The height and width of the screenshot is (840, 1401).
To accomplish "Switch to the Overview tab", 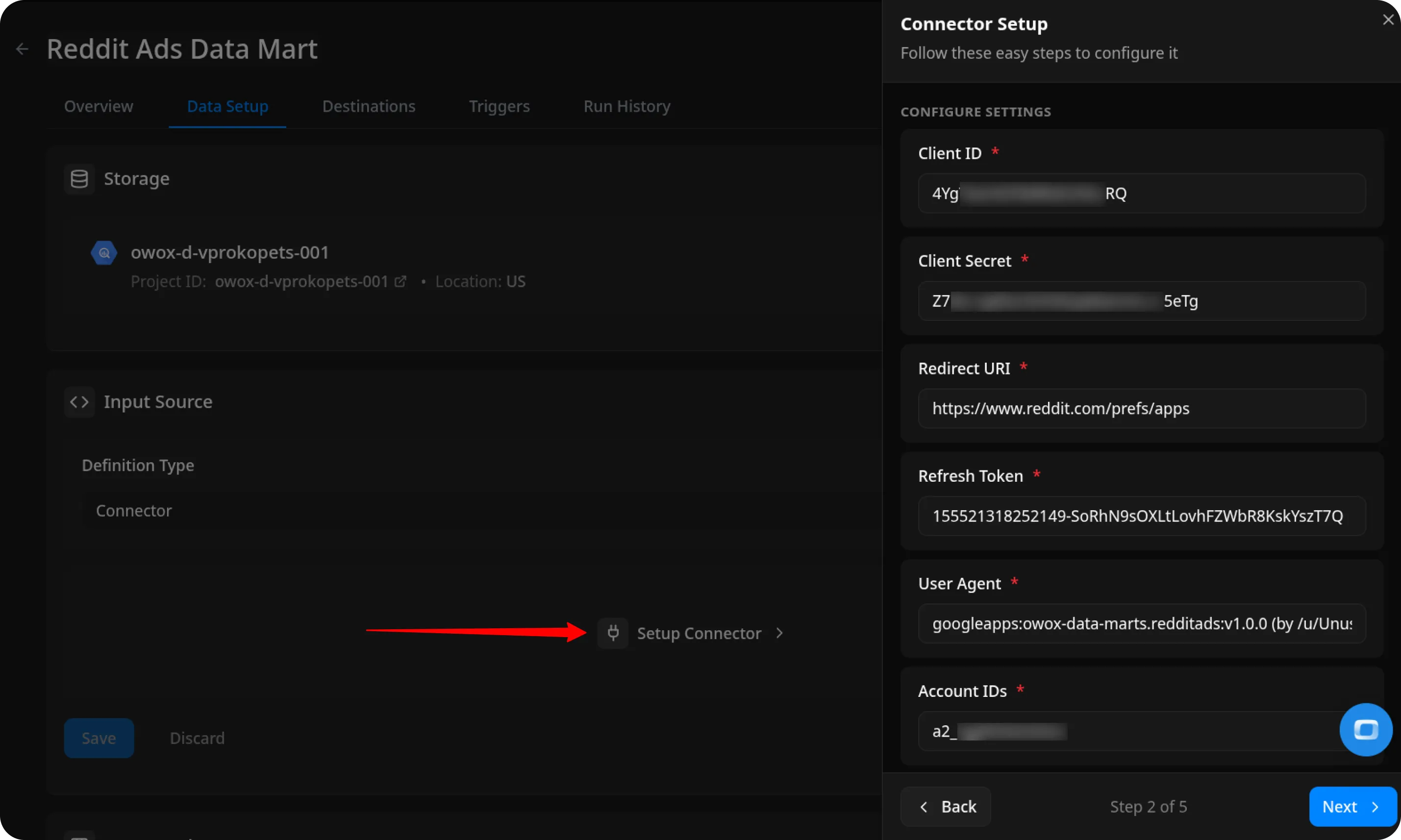I will [99, 106].
